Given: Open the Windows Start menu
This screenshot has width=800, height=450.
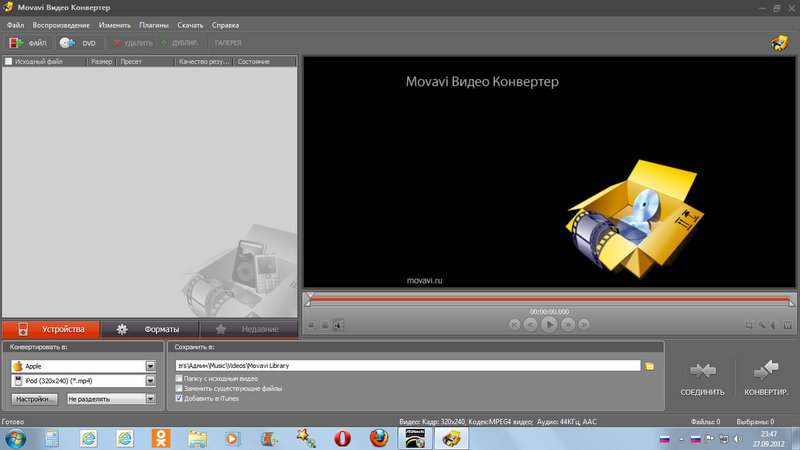Looking at the screenshot, I should click(15, 438).
